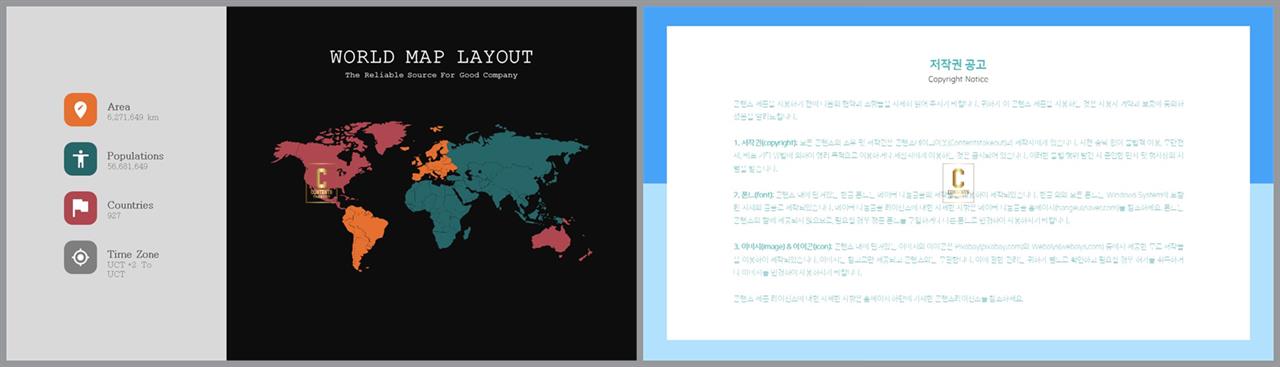Click the '저작권 공고' heading

point(958,64)
